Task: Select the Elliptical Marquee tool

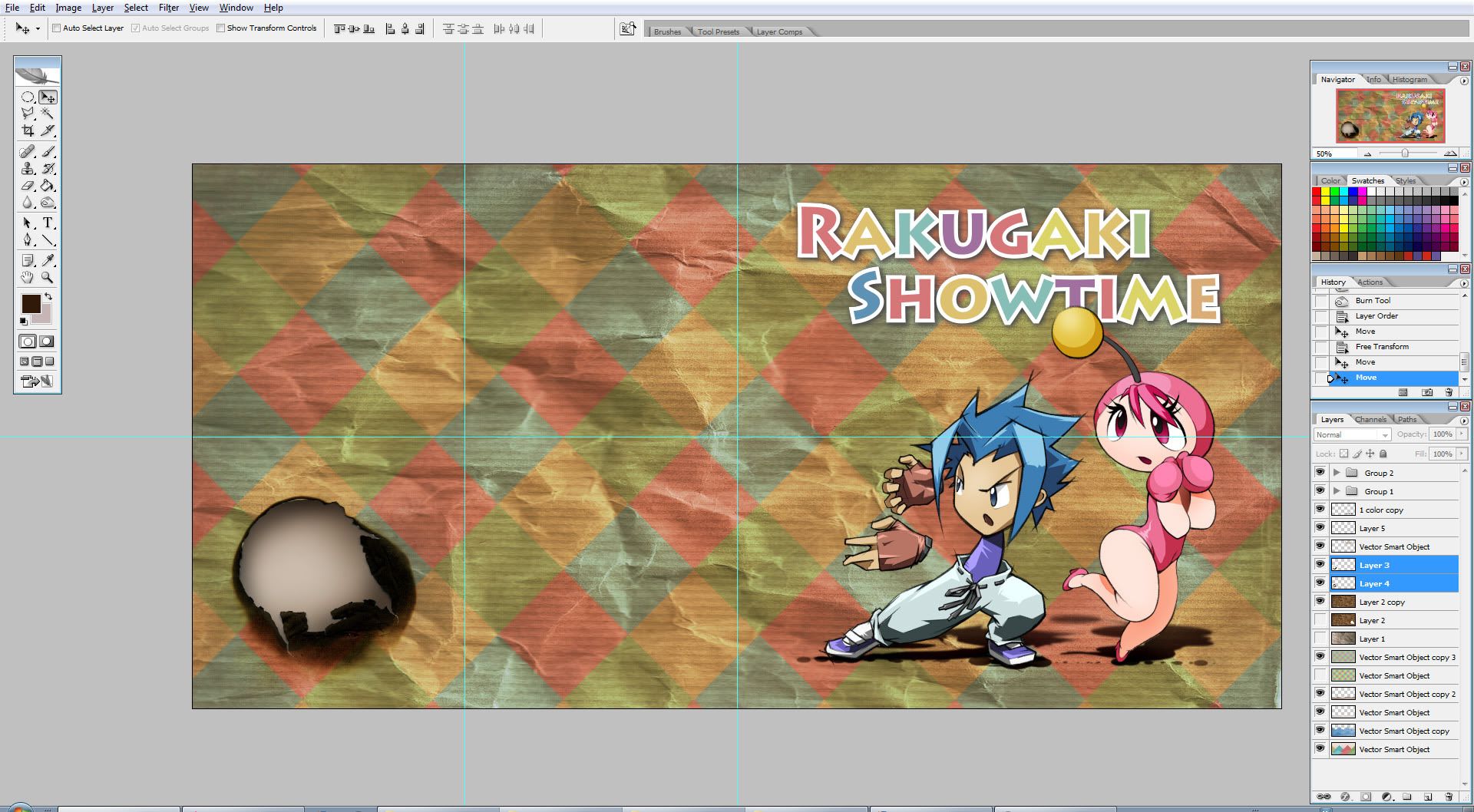Action: pos(28,97)
